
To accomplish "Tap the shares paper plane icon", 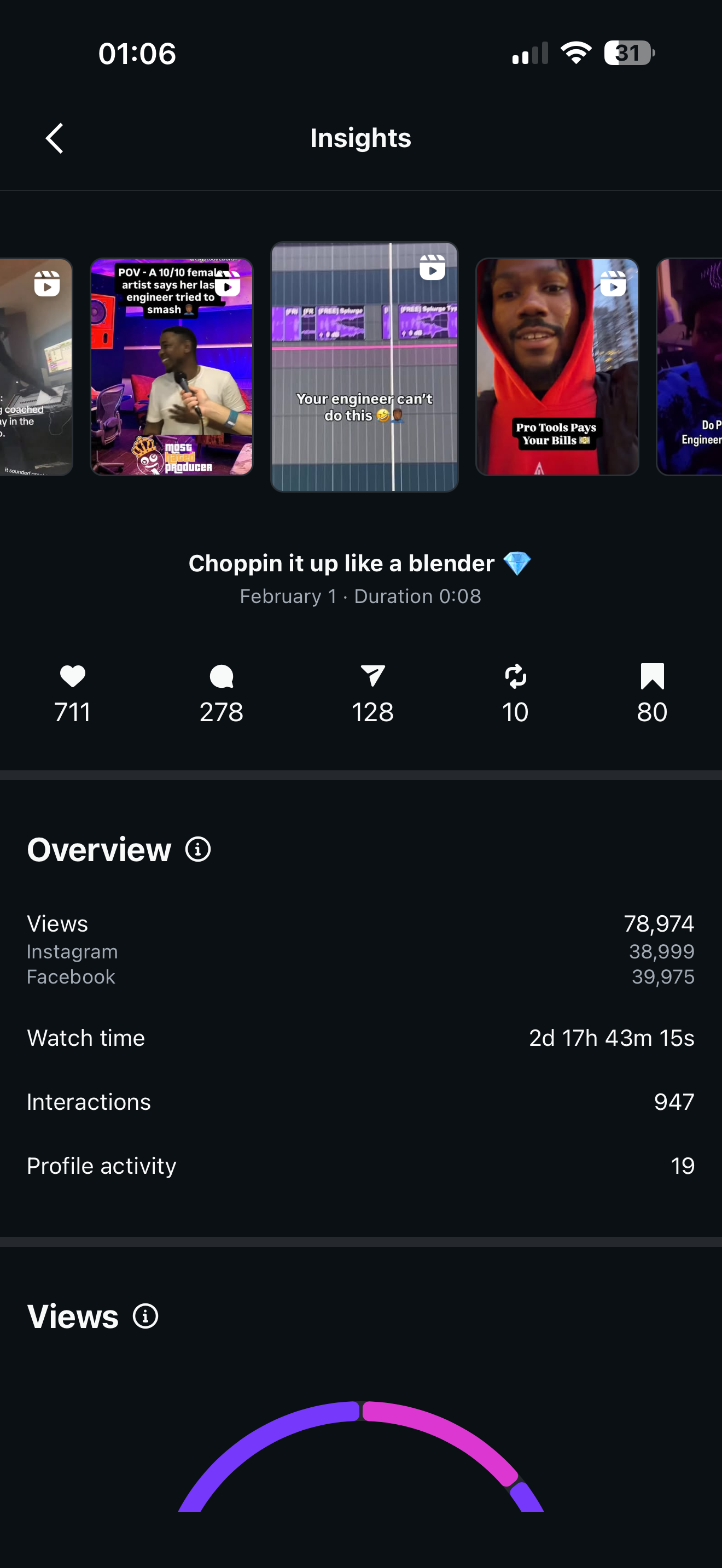I will click(372, 676).
